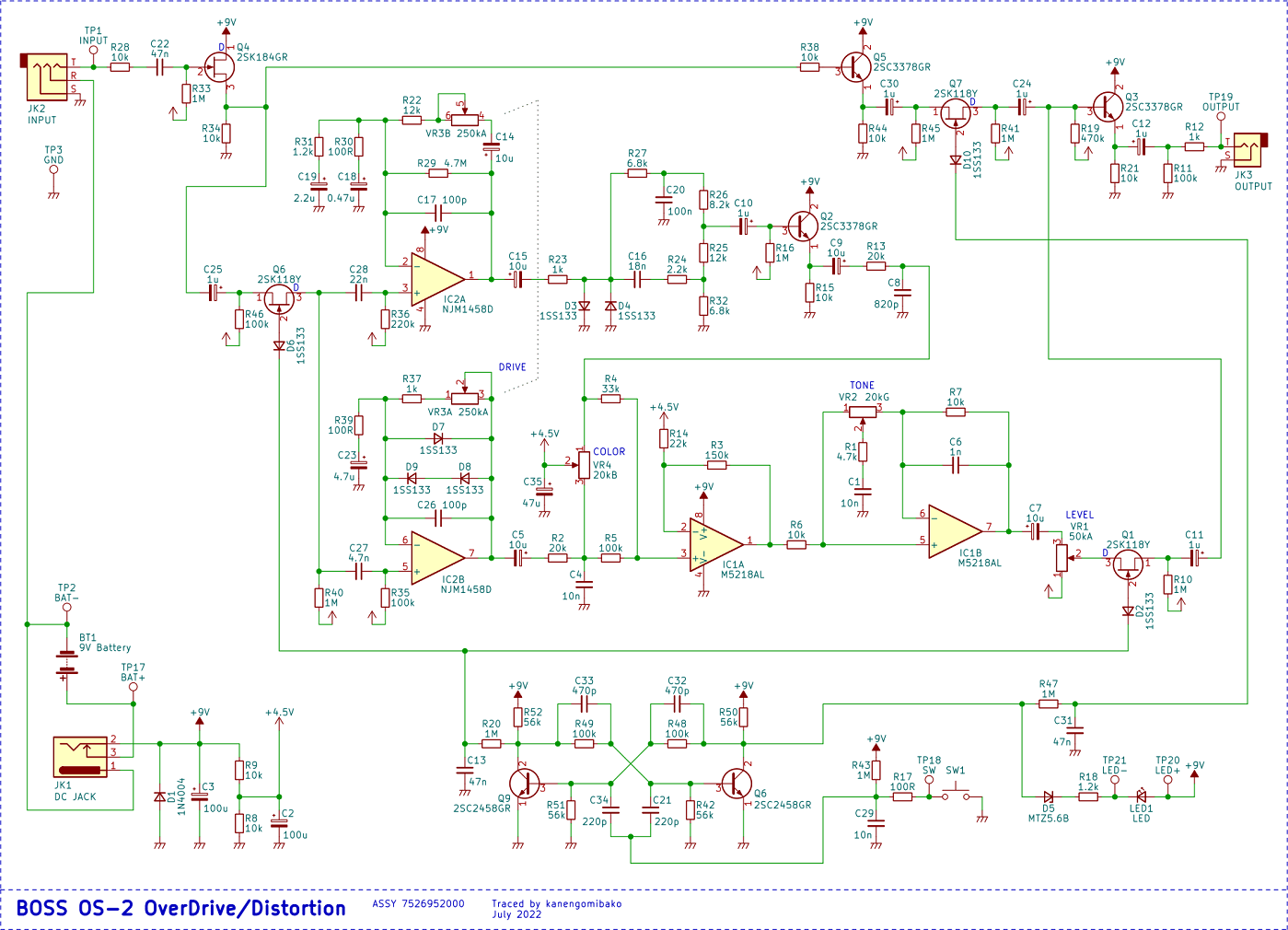
Task: Click the VR4 20kB COLOR potentiometer
Action: [x=582, y=465]
